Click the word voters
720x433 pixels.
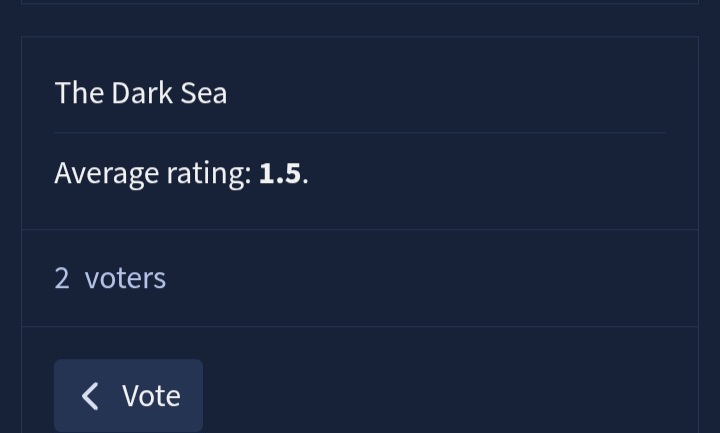pyautogui.click(x=125, y=278)
